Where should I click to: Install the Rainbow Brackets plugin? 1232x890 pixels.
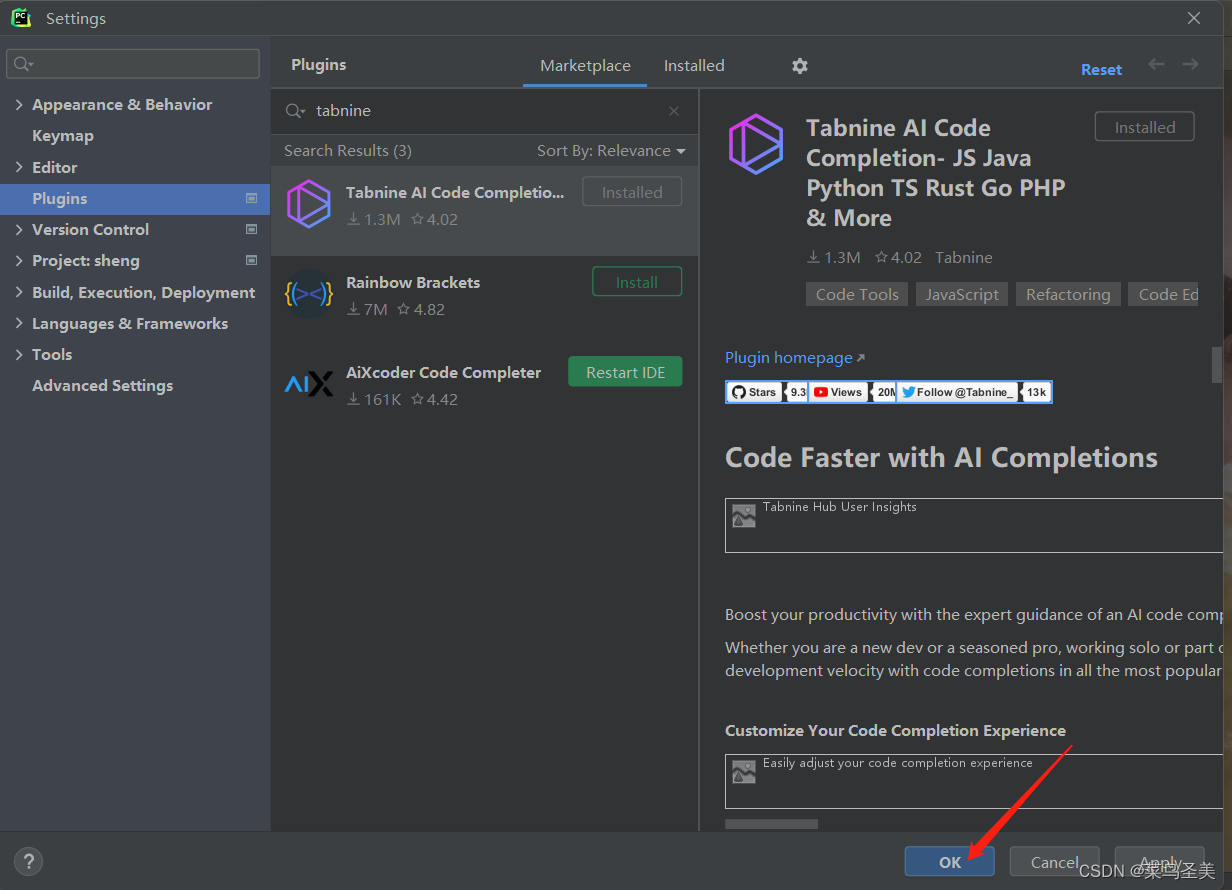click(x=637, y=282)
